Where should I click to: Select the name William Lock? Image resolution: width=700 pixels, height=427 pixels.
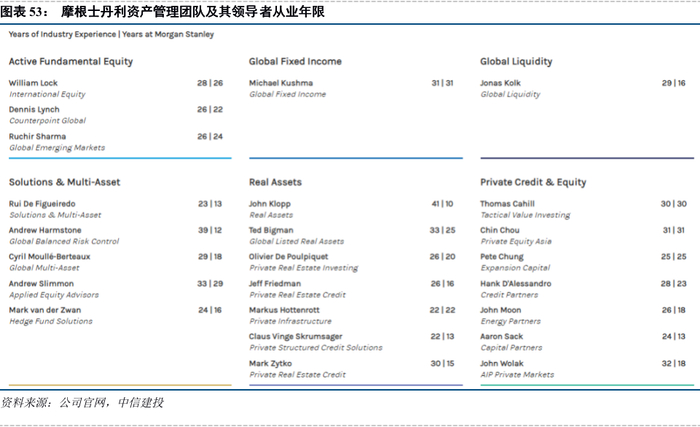click(33, 83)
